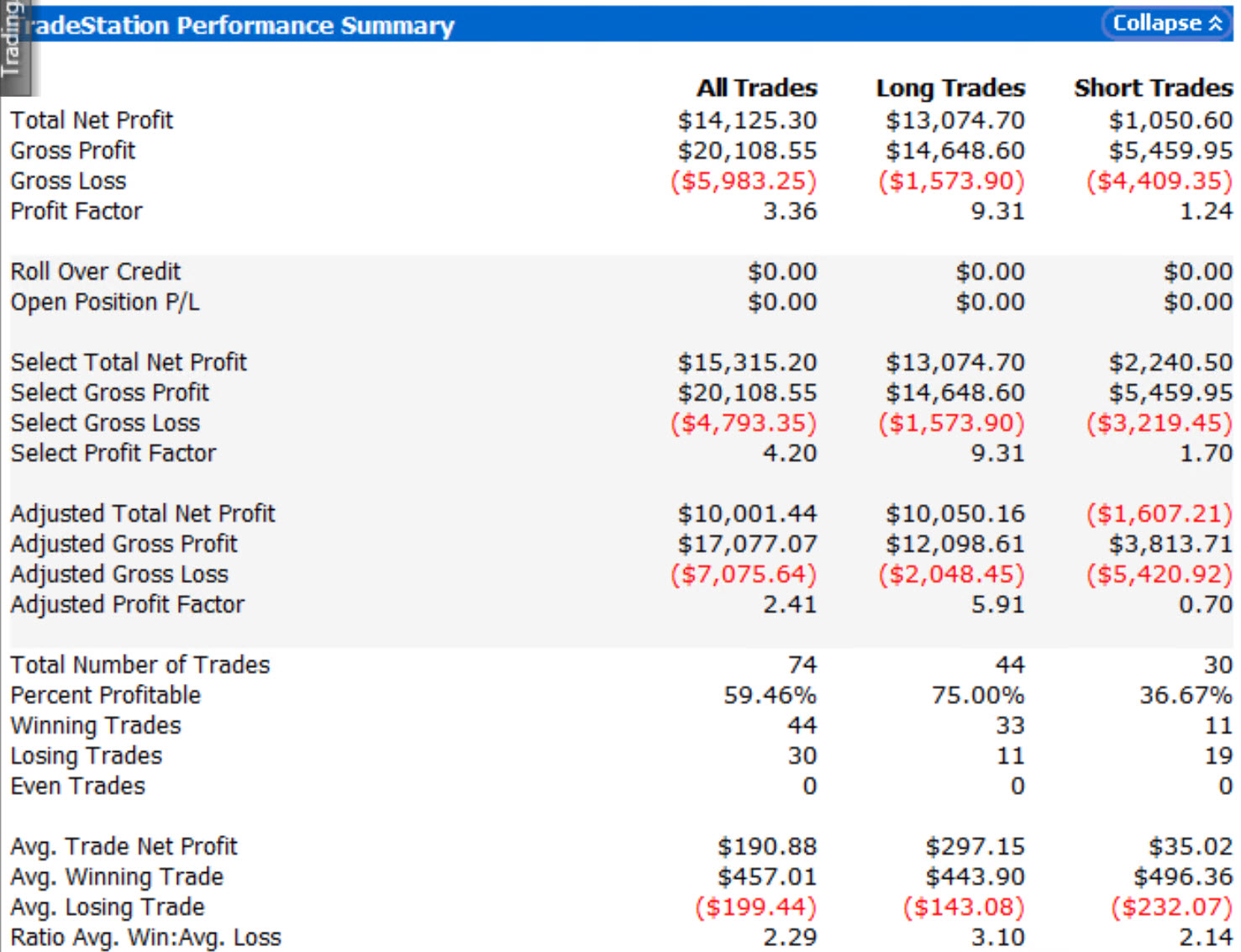Screen dimensions: 1241x952
Task: Select the Total Number of Trades label
Action: coord(140,665)
